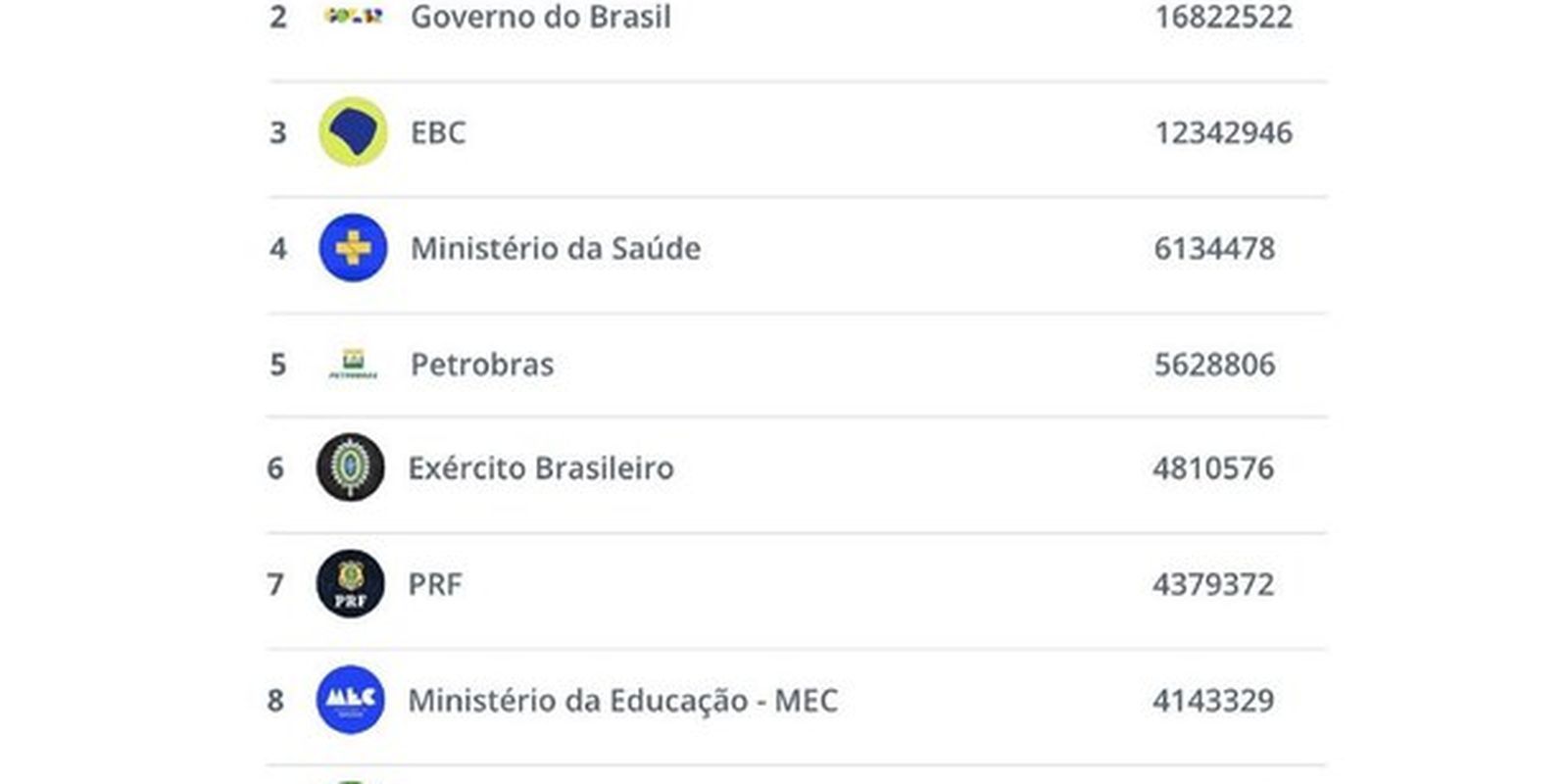The height and width of the screenshot is (784, 1568).
Task: Select the Ministério da Saúde name
Action: click(555, 248)
